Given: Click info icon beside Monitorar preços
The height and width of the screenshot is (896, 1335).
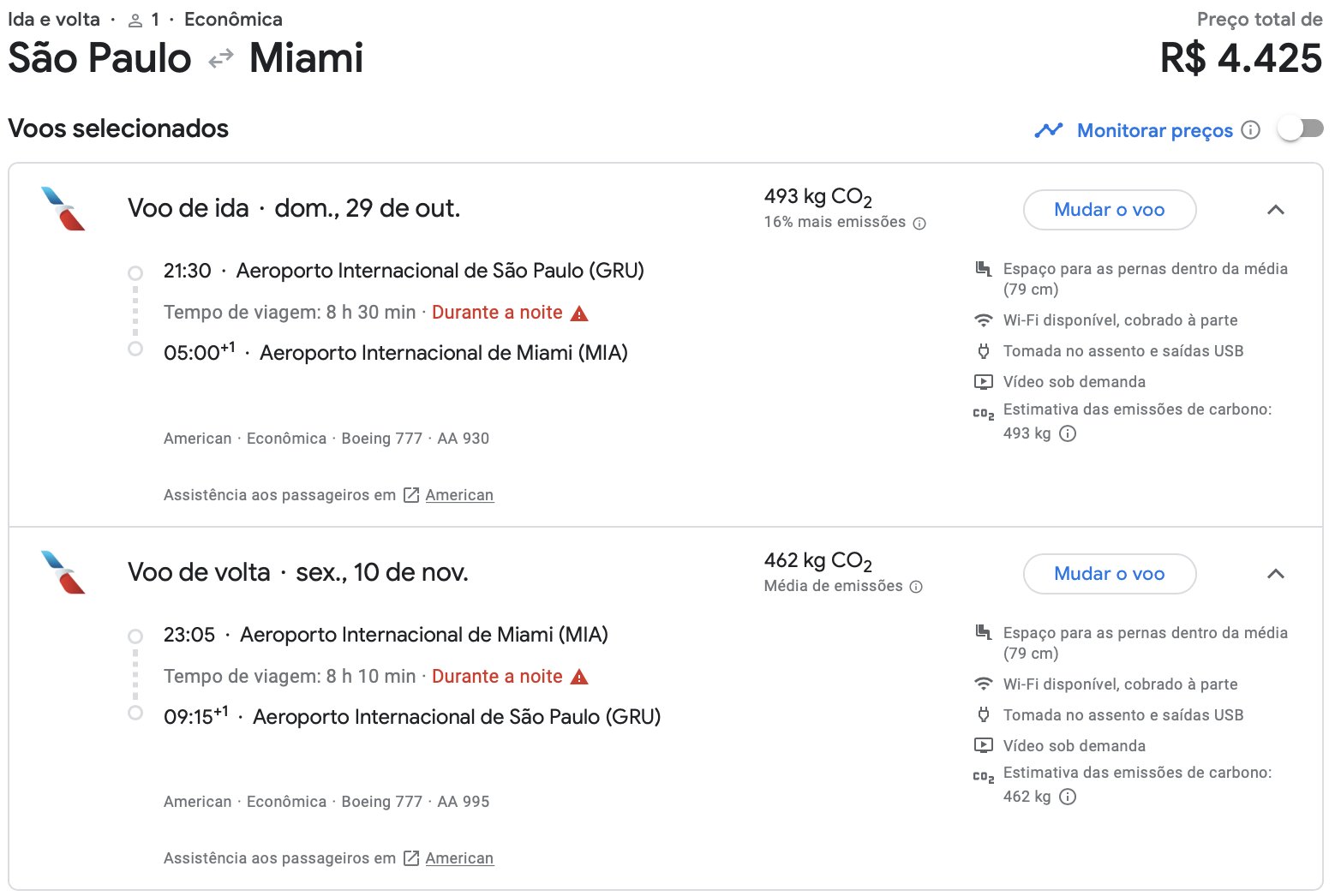Looking at the screenshot, I should [x=1251, y=130].
